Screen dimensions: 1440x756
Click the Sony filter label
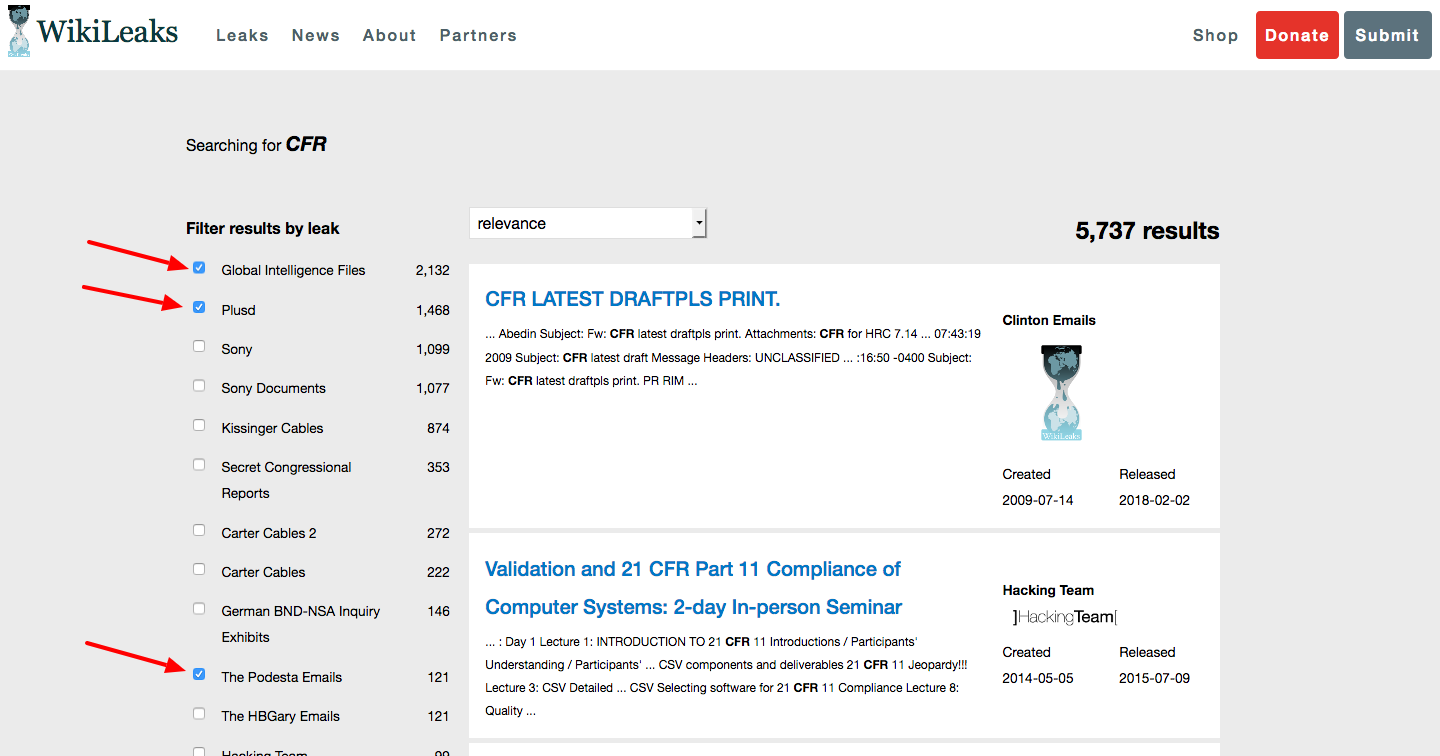tap(237, 349)
